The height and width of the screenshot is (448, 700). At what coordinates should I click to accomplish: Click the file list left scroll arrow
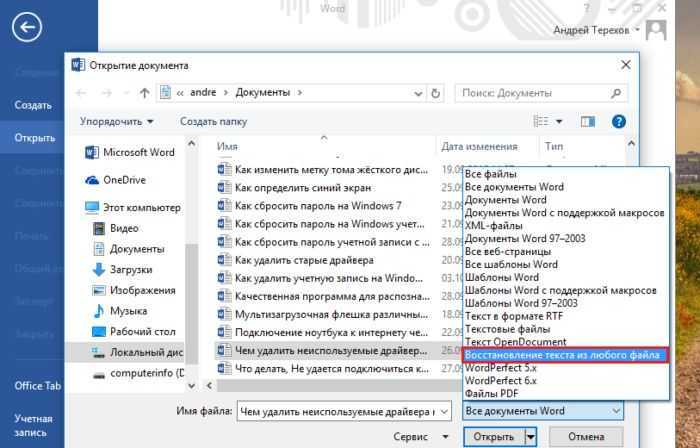[209, 385]
